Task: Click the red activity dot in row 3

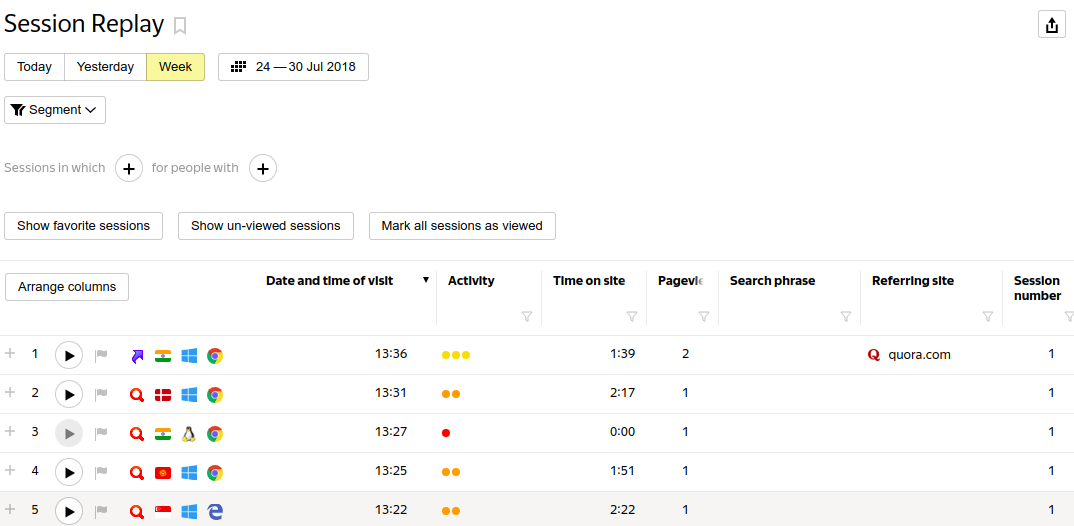Action: tap(446, 433)
